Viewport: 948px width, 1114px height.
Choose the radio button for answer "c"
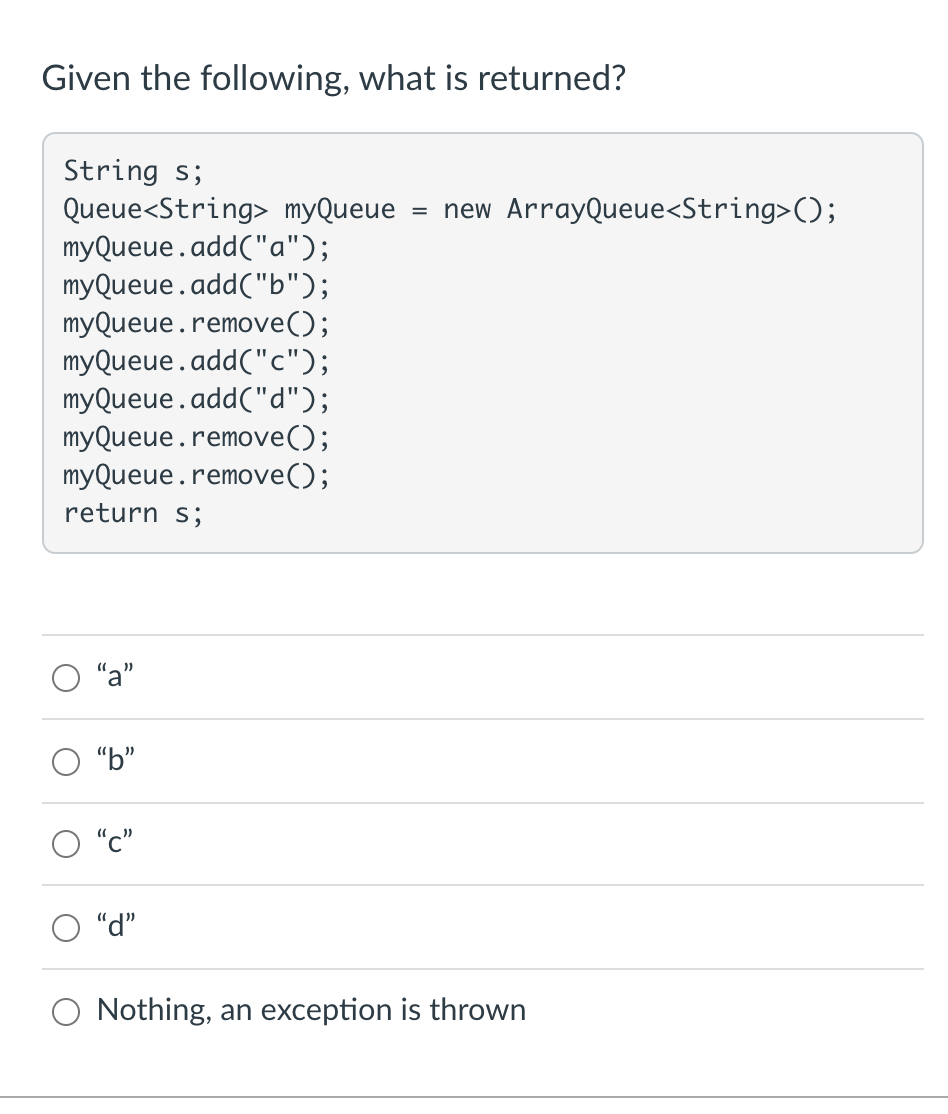66,844
